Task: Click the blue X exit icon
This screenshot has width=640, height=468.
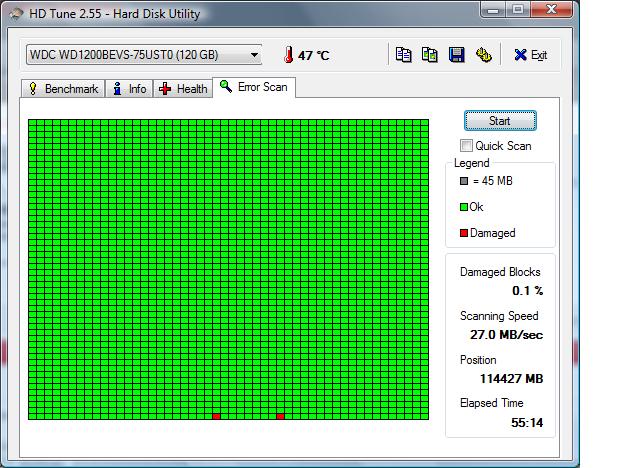Action: coord(520,55)
